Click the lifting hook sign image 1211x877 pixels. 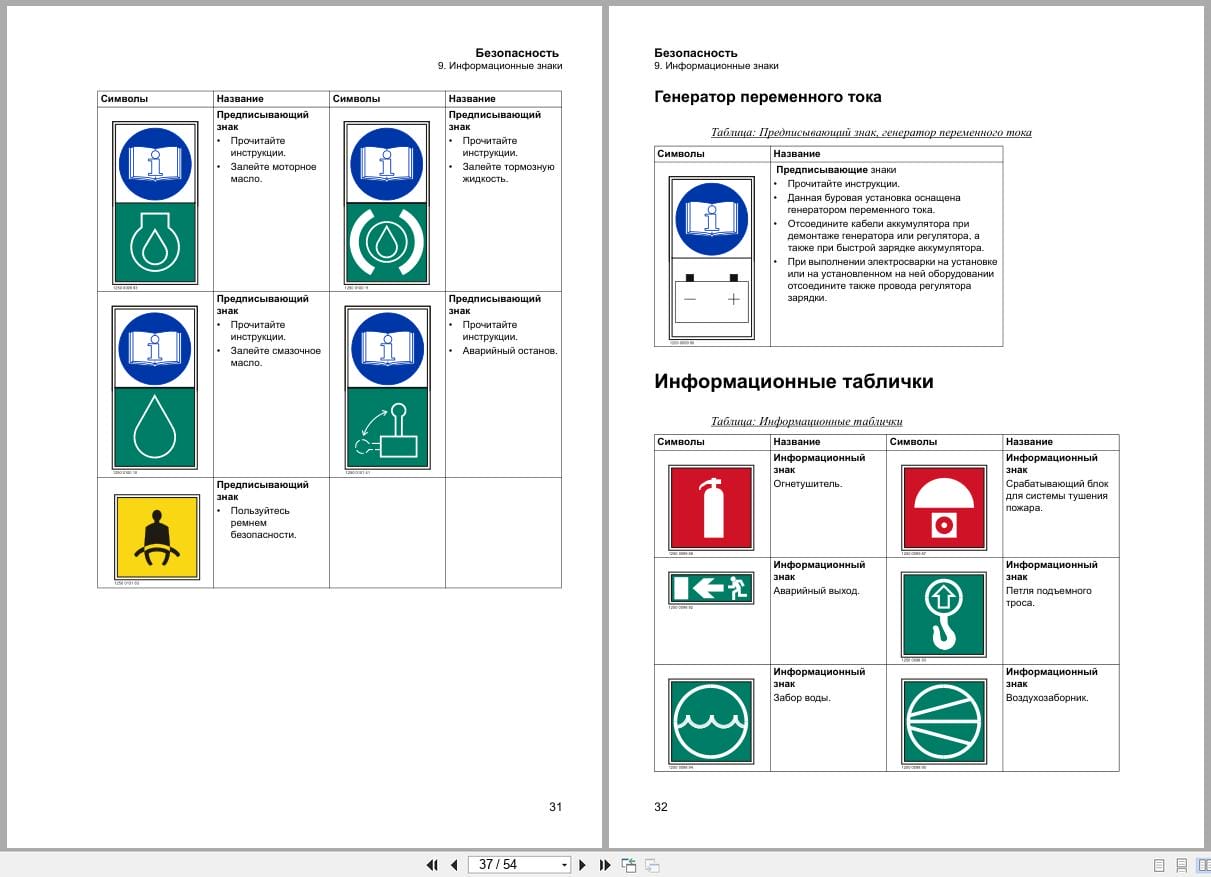point(945,614)
